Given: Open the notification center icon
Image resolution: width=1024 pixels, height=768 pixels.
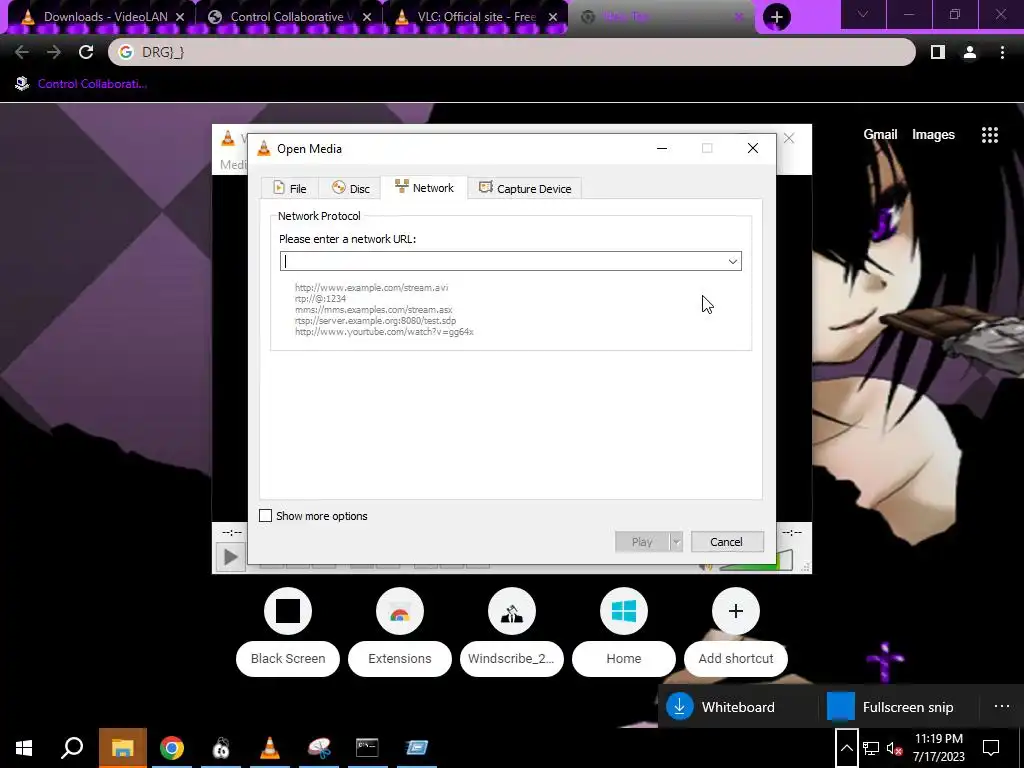Looking at the screenshot, I should (x=991, y=748).
